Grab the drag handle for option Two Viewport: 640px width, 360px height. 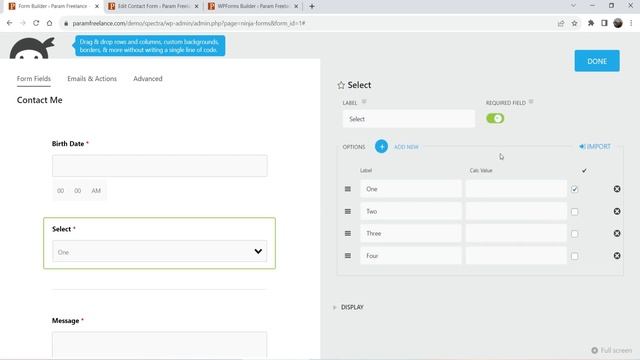(x=348, y=211)
